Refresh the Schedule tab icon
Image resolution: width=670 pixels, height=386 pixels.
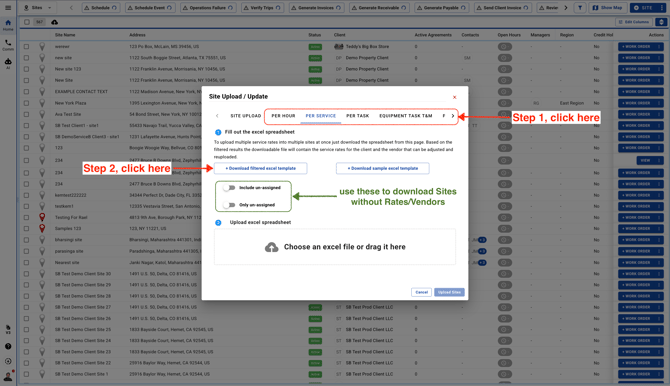(x=114, y=8)
